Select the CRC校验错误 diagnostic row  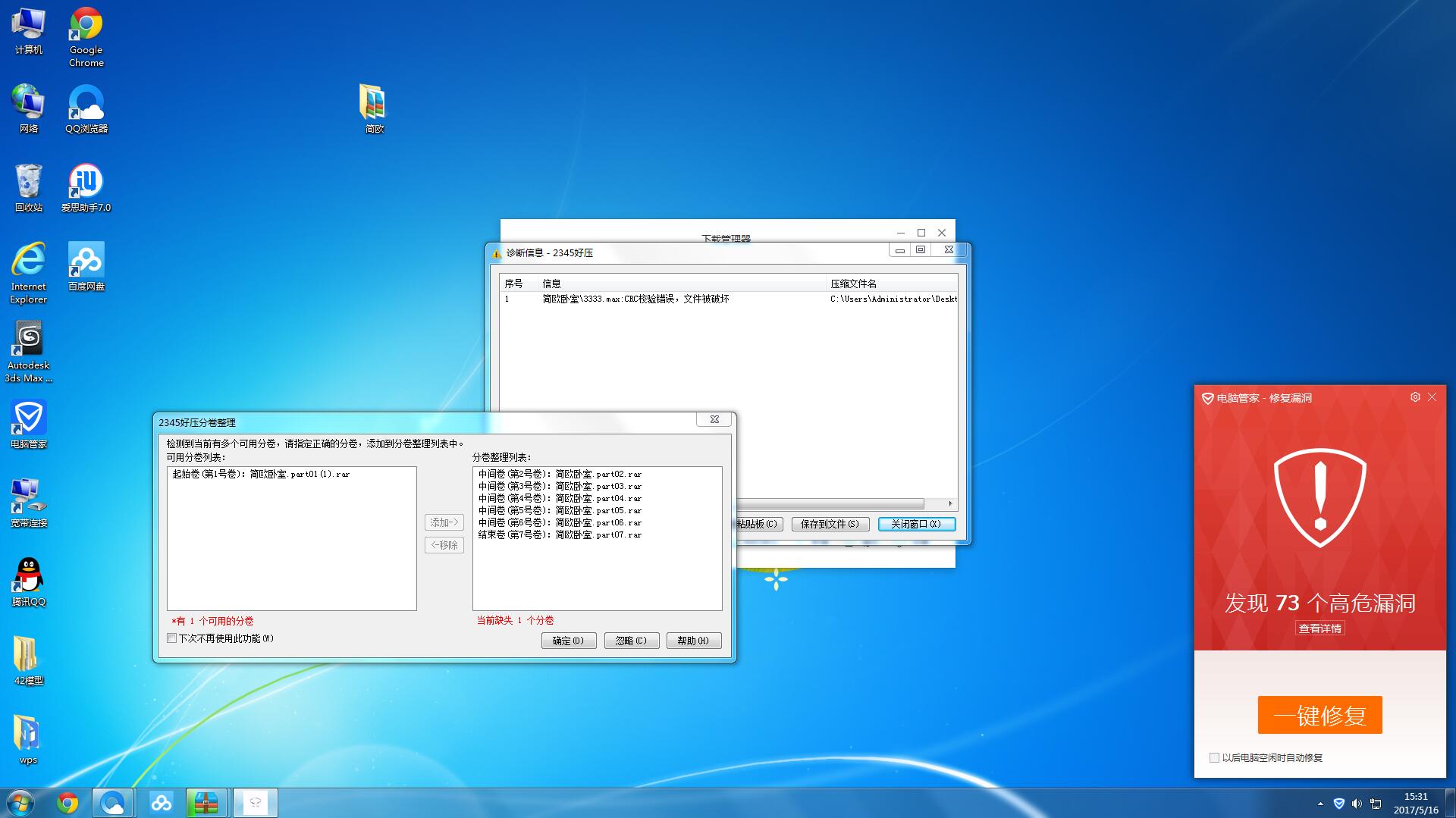click(x=729, y=299)
